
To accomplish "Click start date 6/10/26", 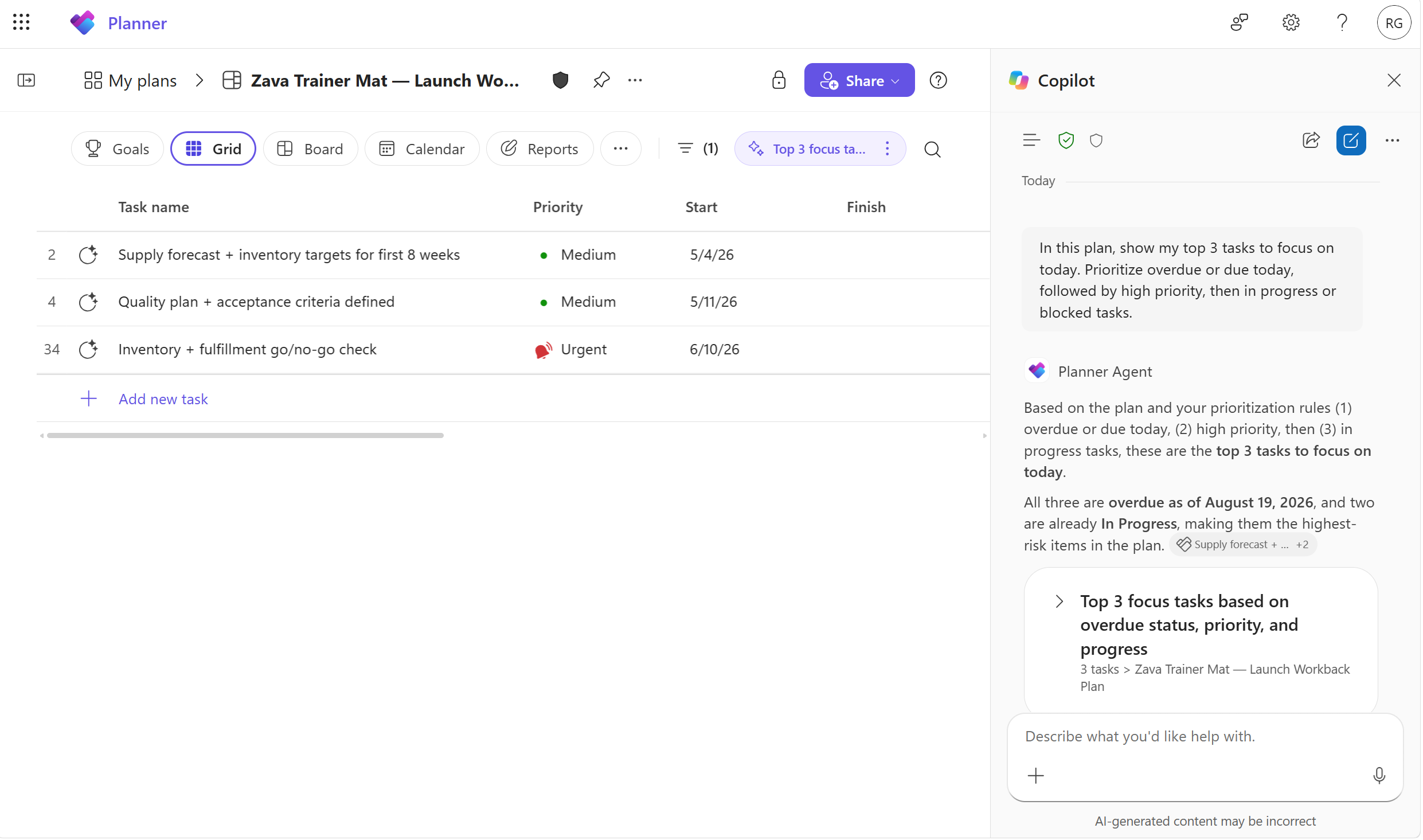I will click(714, 350).
